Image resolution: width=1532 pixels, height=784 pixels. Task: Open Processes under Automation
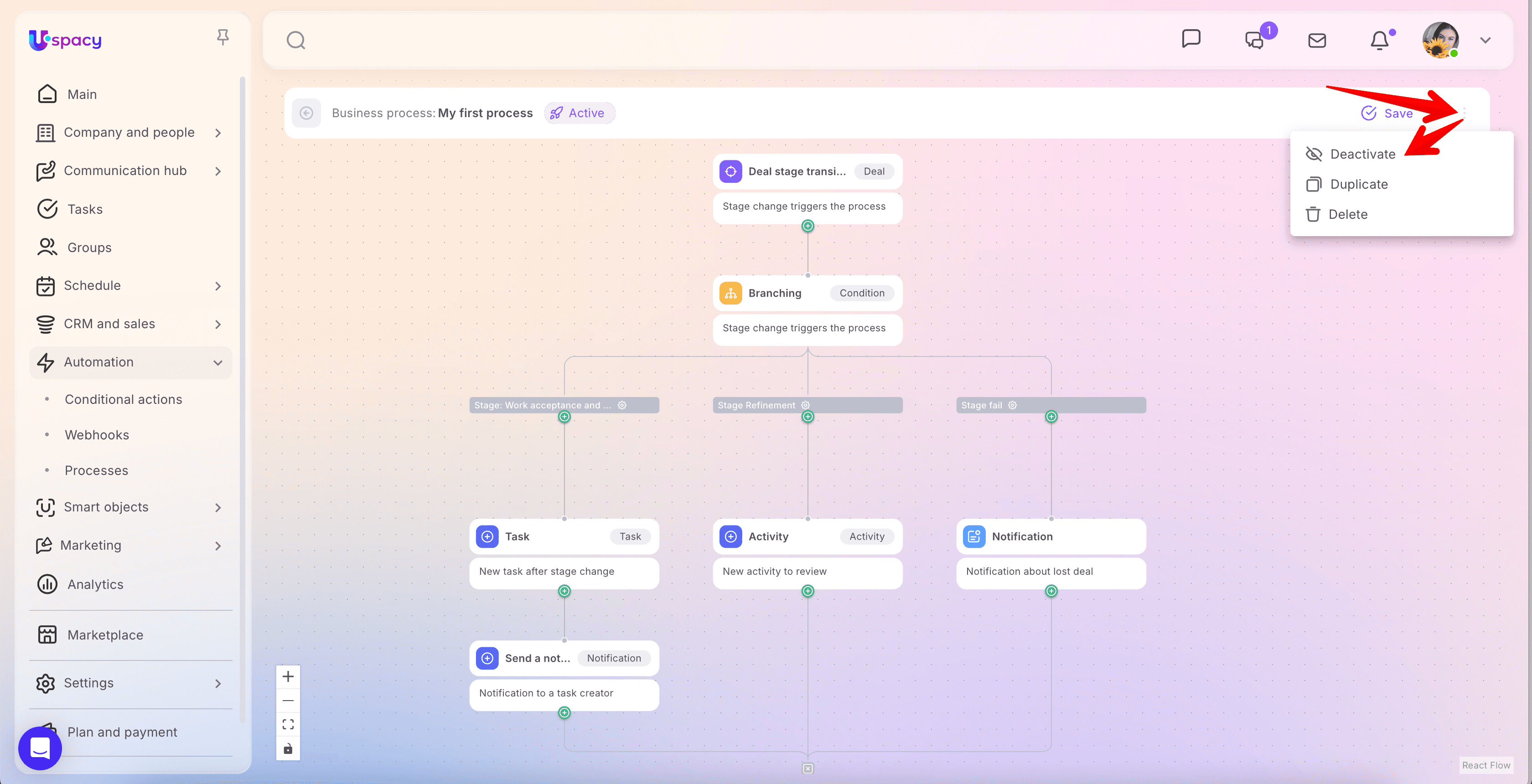[96, 470]
